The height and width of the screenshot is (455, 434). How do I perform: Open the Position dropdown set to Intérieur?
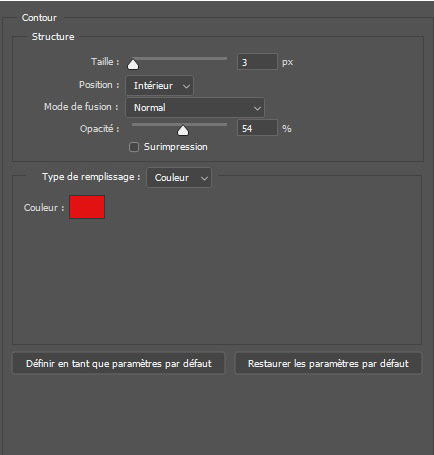(x=159, y=86)
